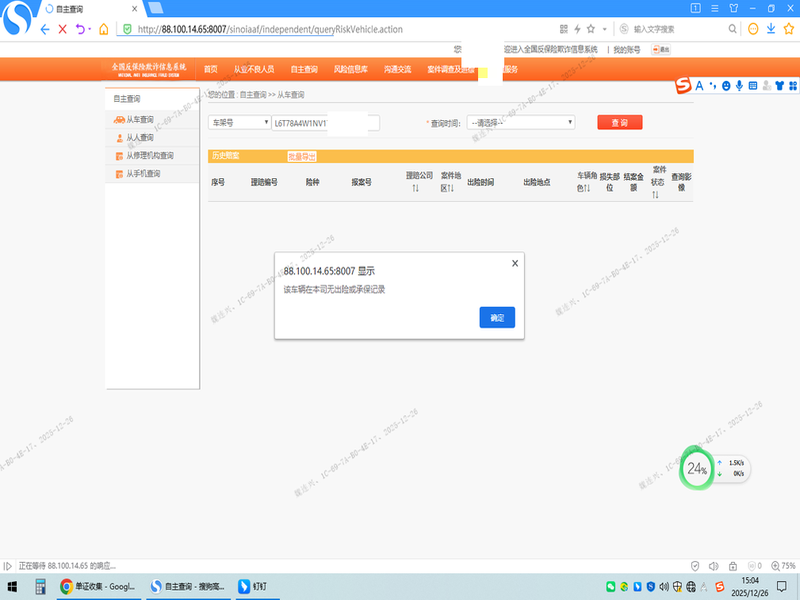Click the star bookmark icon in address bar
This screenshot has width=800, height=600.
tap(591, 29)
